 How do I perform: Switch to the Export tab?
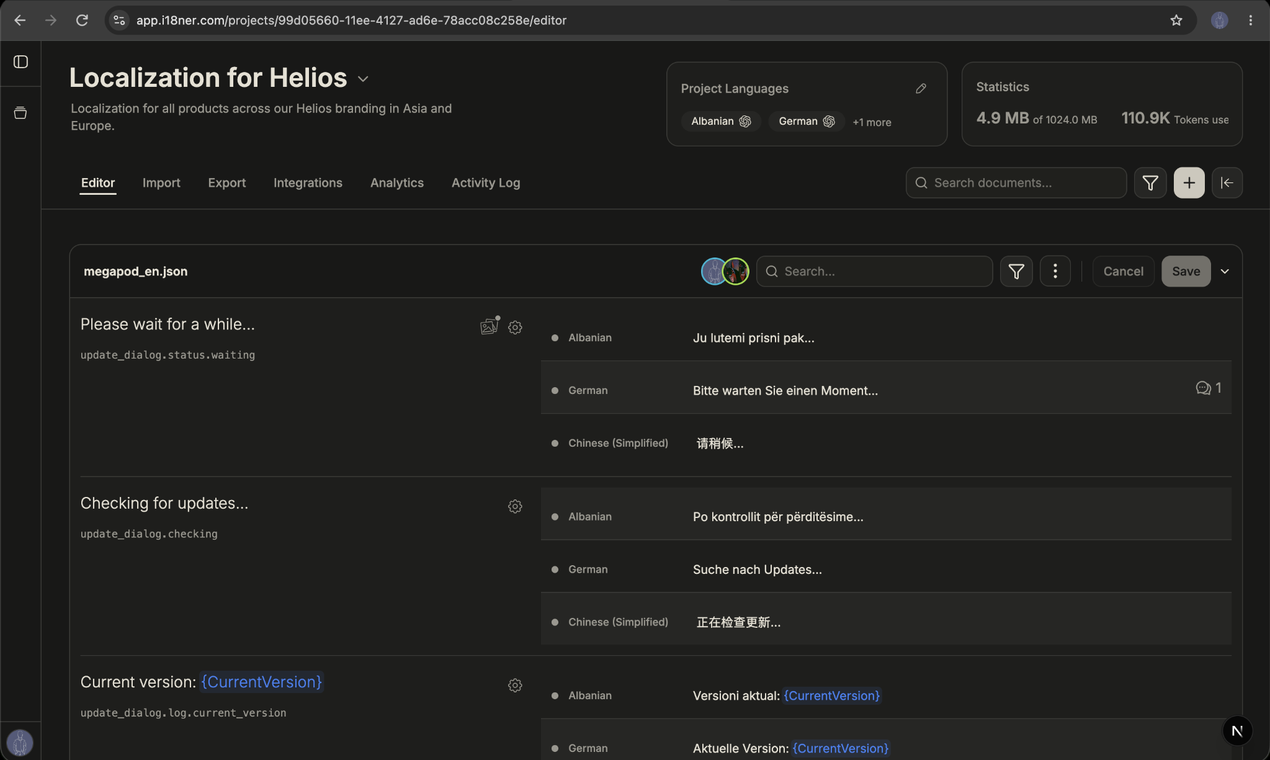tap(227, 183)
